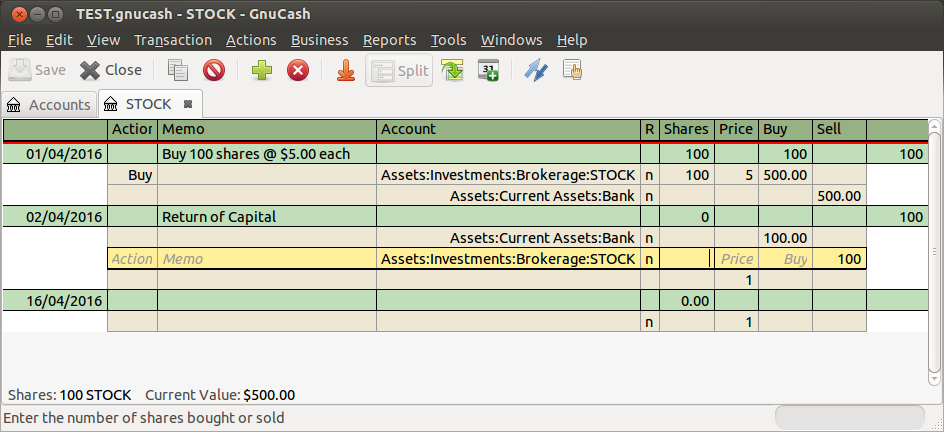
Task: Click the Memo field in highlighted row
Action: click(266, 259)
